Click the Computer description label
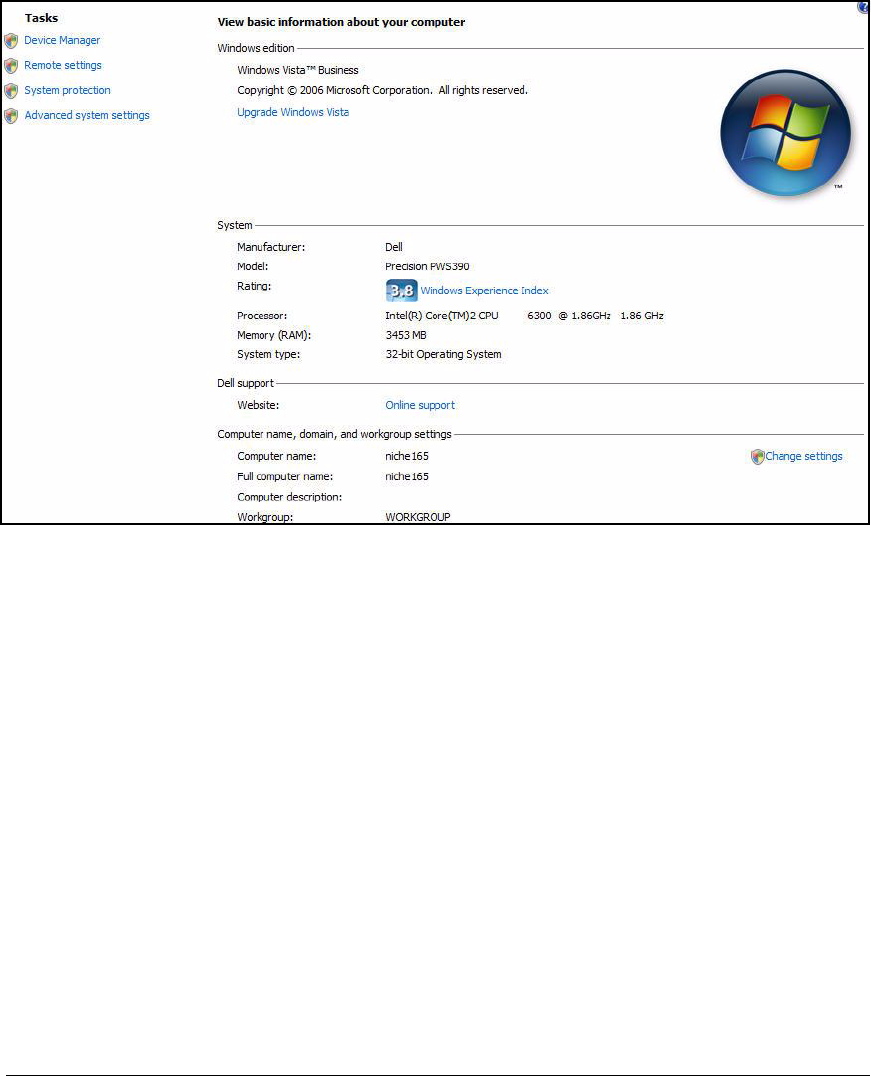Screen dimensions: 871x1076 (290, 497)
